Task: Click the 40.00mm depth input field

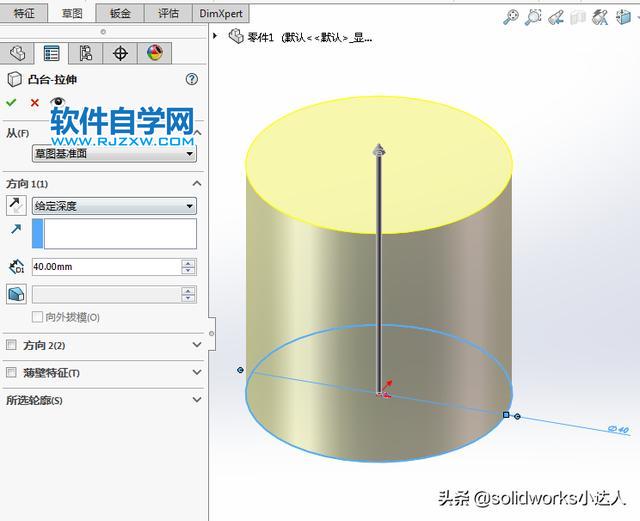Action: (x=106, y=267)
